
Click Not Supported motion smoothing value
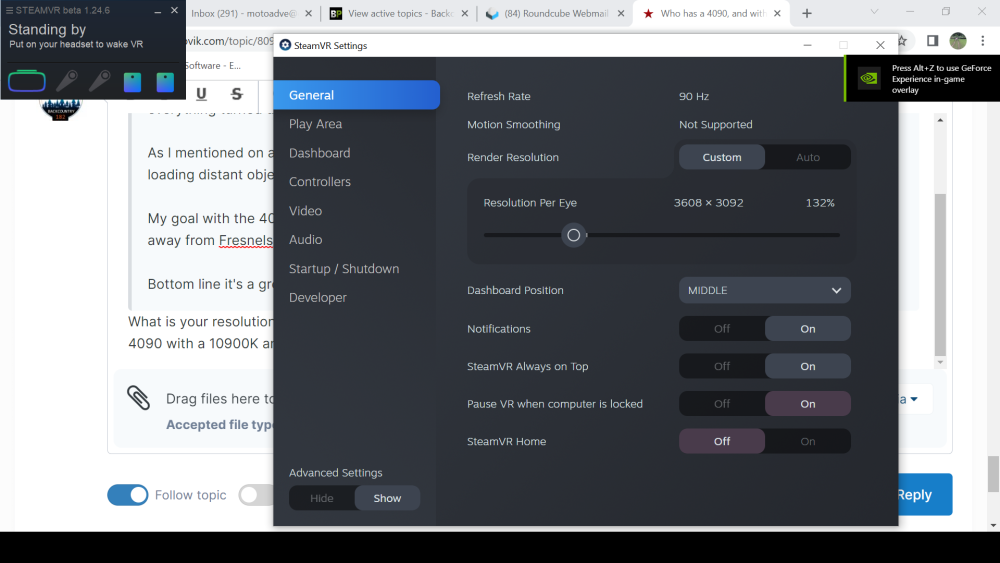tap(716, 124)
